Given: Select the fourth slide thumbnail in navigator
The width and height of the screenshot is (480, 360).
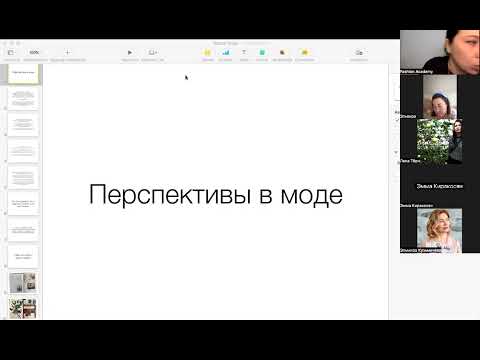Looking at the screenshot, I should (x=23, y=151).
